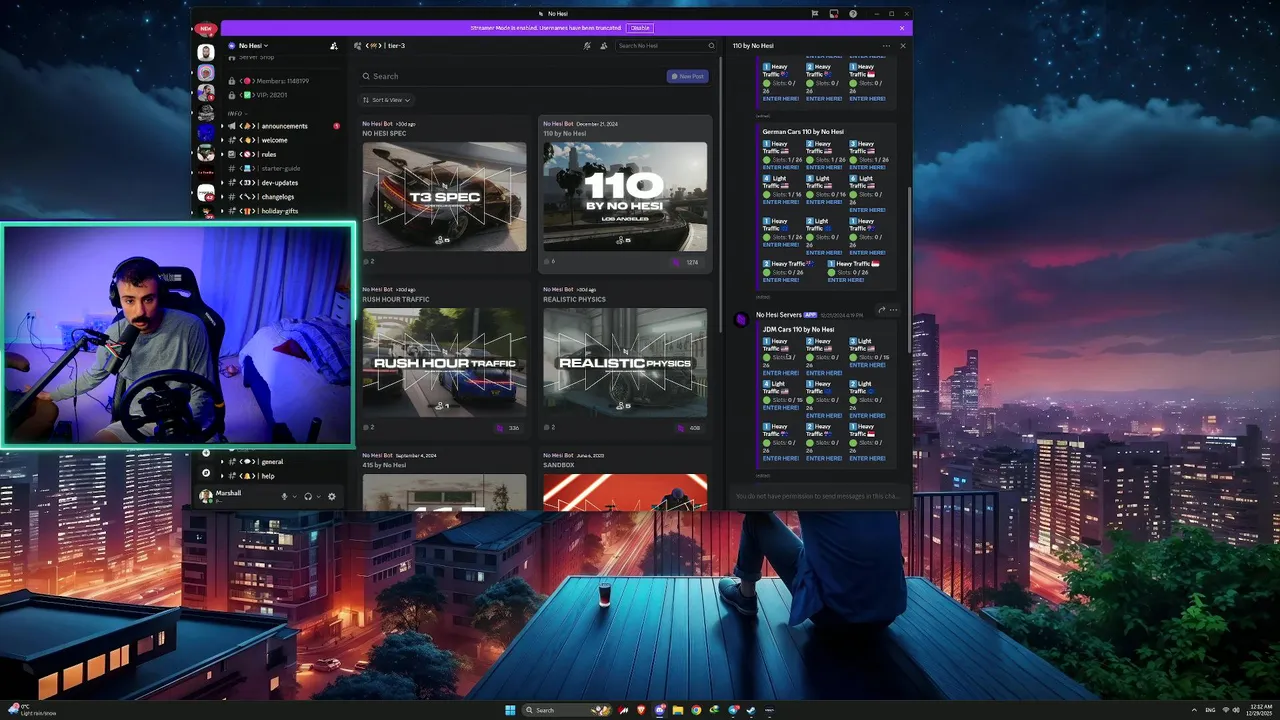This screenshot has width=1280, height=720.
Task: Open the RUSH HOUR TRAFFIC forum post
Action: (x=444, y=358)
